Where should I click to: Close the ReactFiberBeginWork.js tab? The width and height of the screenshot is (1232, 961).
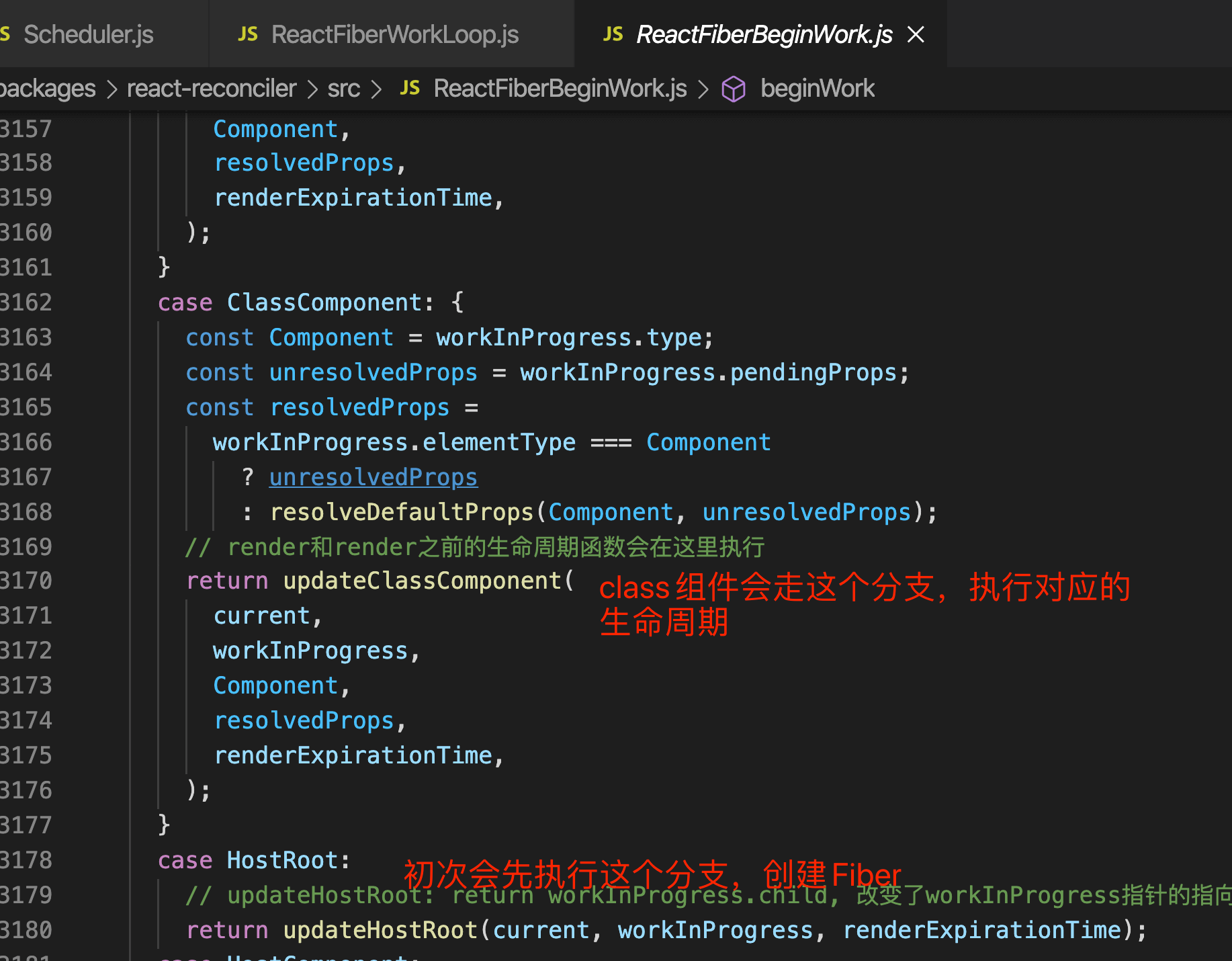916,34
